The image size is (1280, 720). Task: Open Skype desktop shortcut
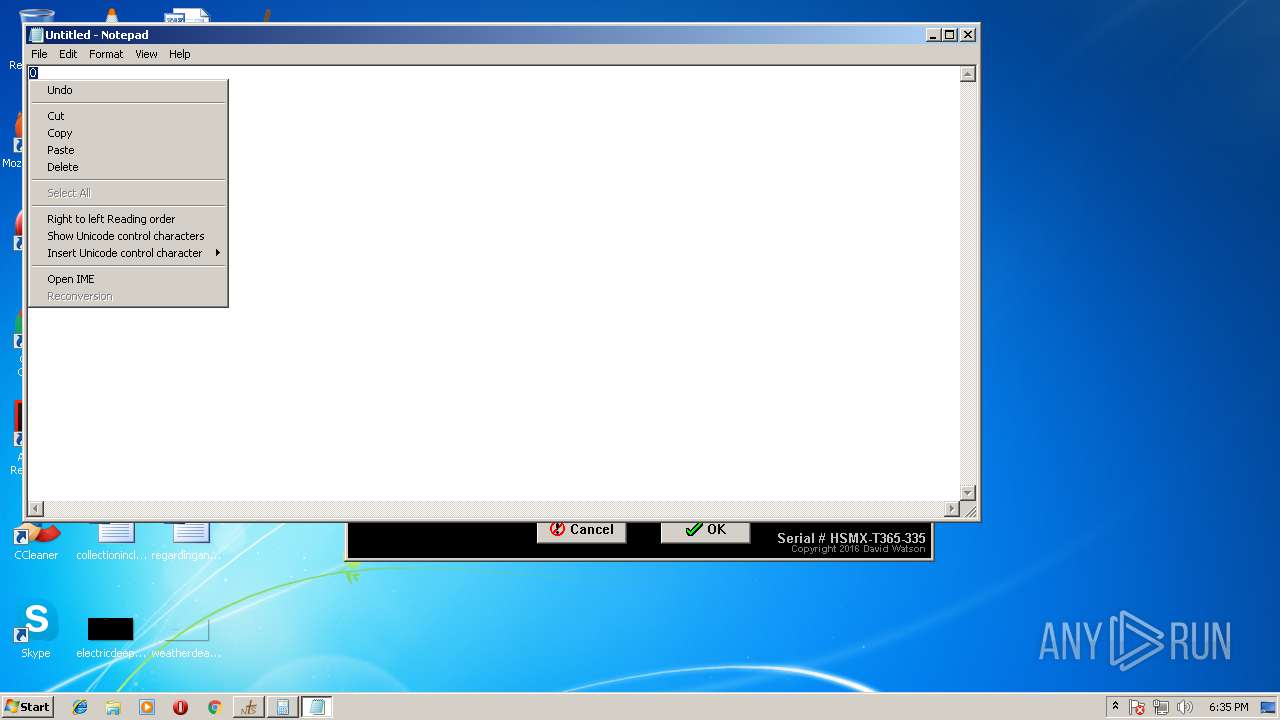(x=36, y=630)
